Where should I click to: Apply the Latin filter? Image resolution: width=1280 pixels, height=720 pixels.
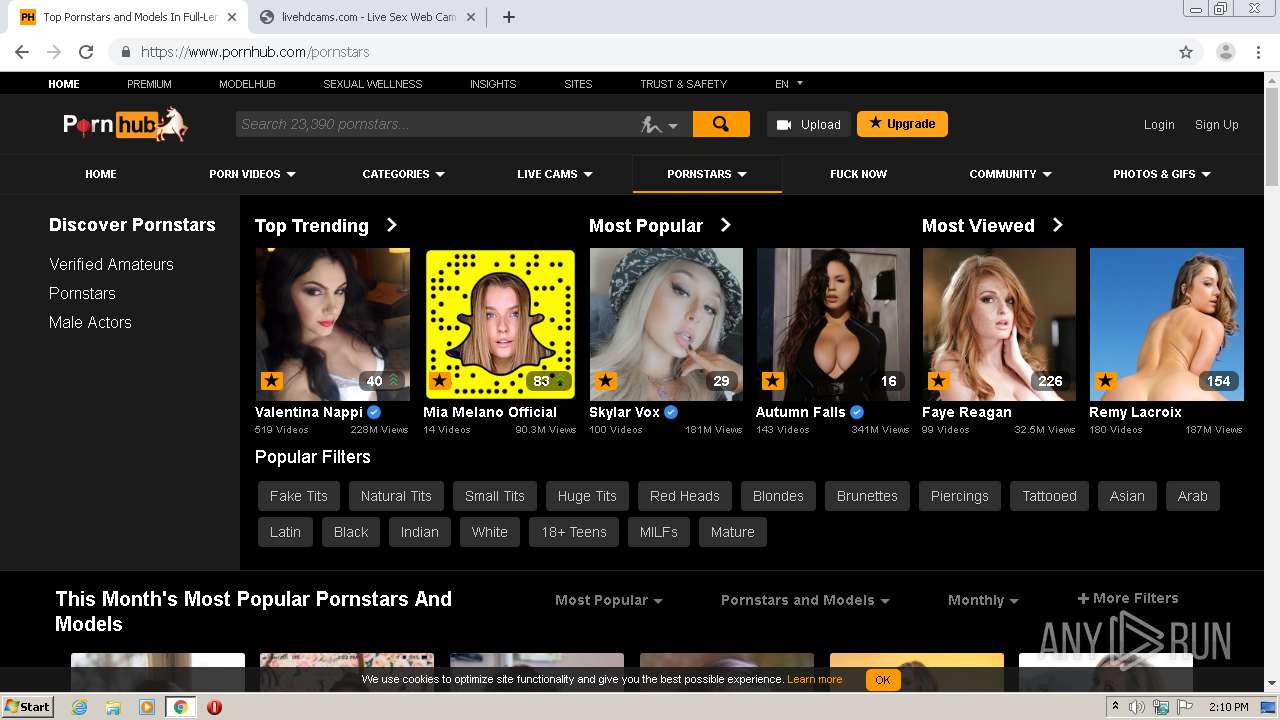285,532
